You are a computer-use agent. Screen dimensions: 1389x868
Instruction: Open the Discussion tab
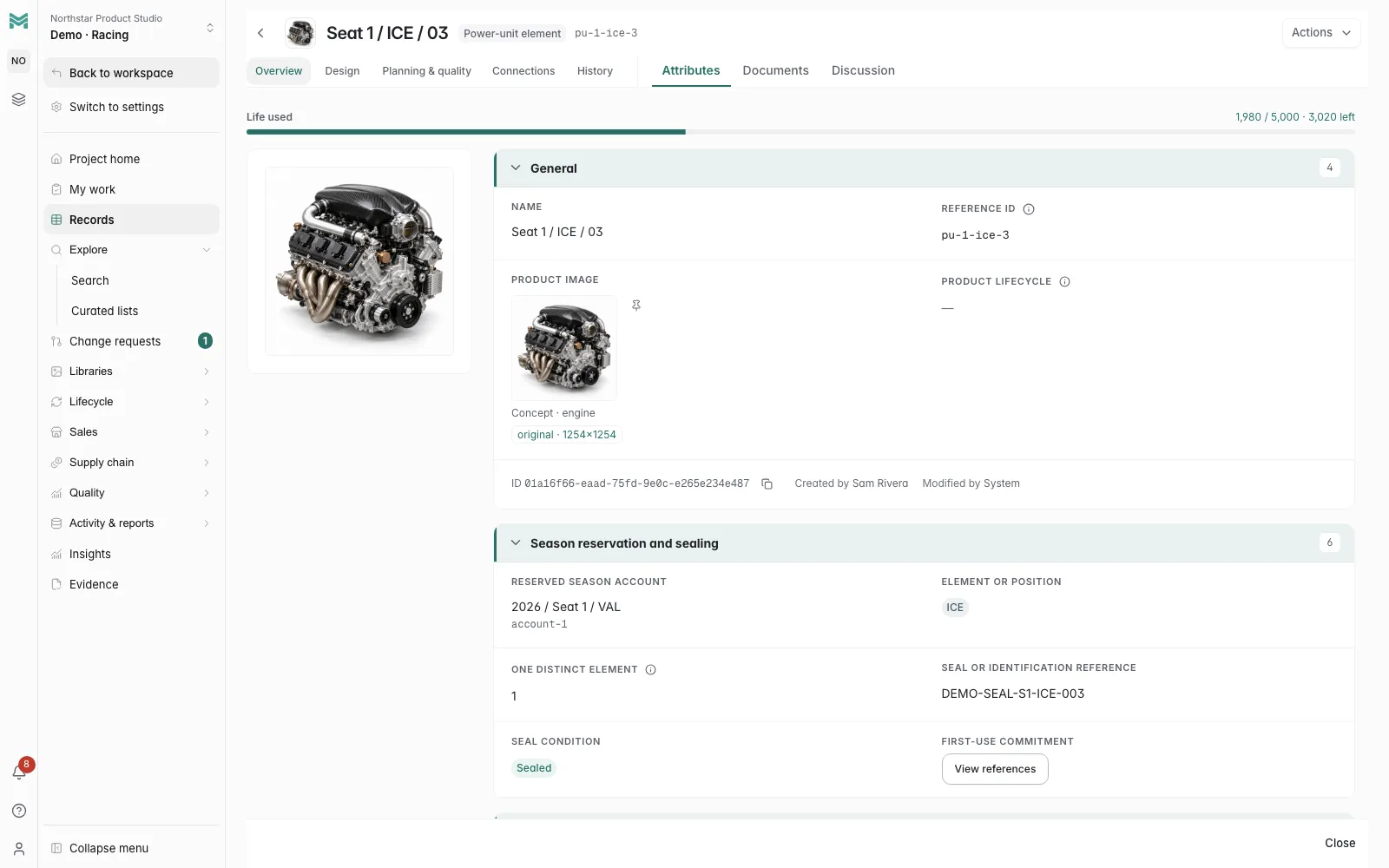(x=863, y=71)
